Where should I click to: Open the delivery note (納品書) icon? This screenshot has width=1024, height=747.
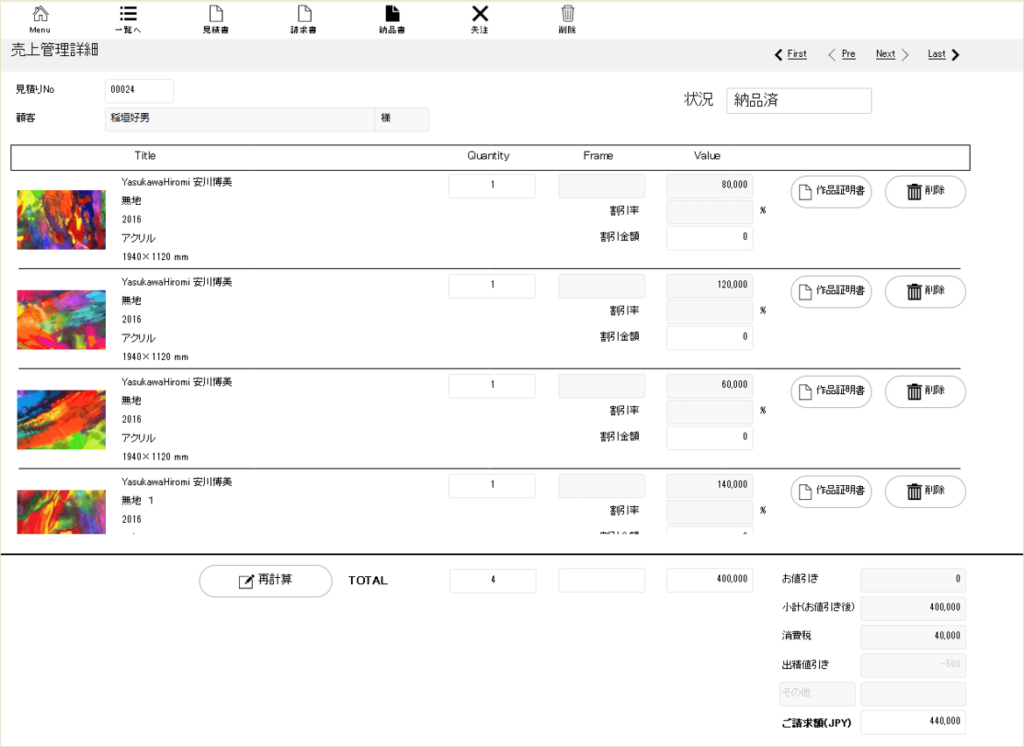[392, 18]
